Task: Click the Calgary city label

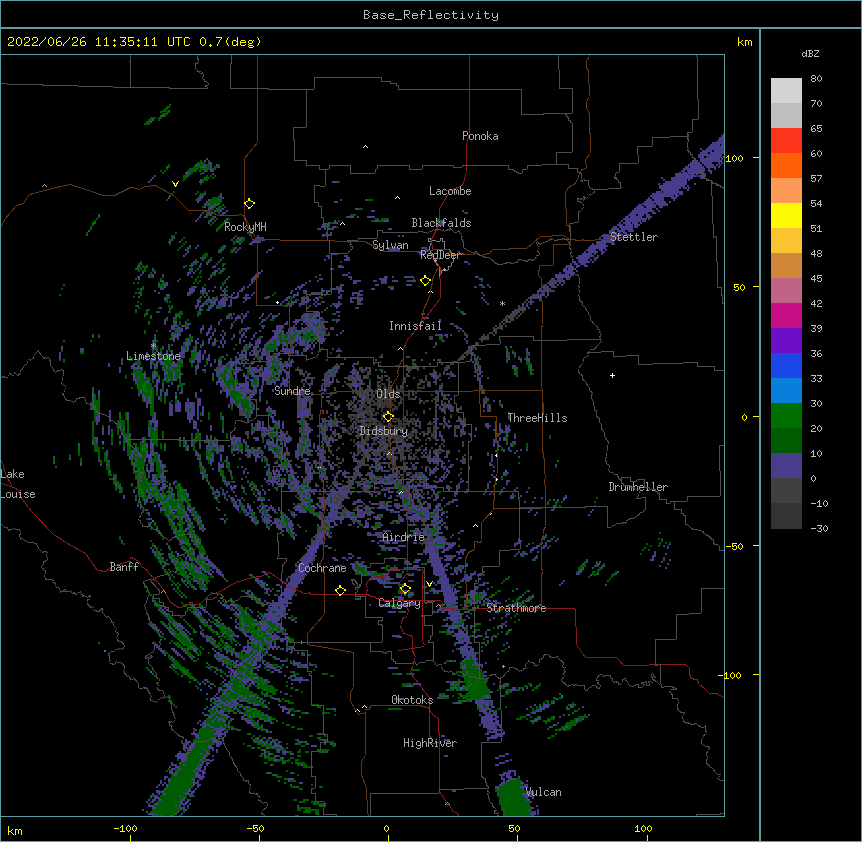Action: (399, 603)
